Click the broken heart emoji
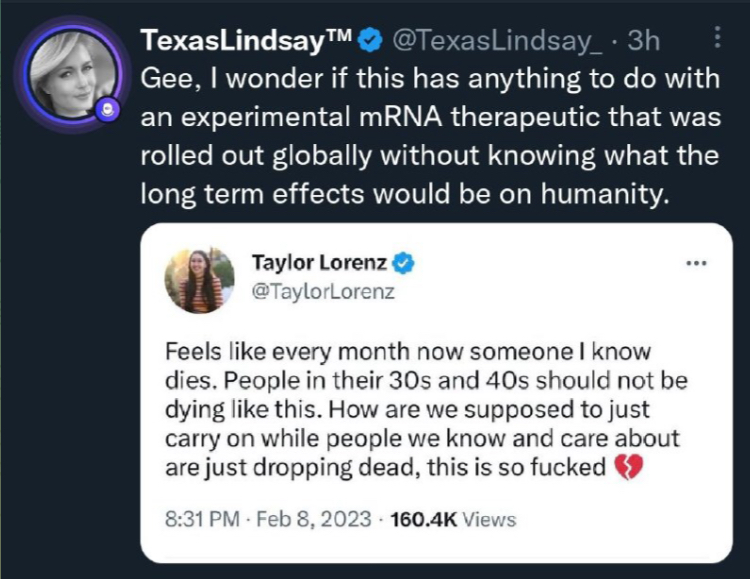 point(625,466)
